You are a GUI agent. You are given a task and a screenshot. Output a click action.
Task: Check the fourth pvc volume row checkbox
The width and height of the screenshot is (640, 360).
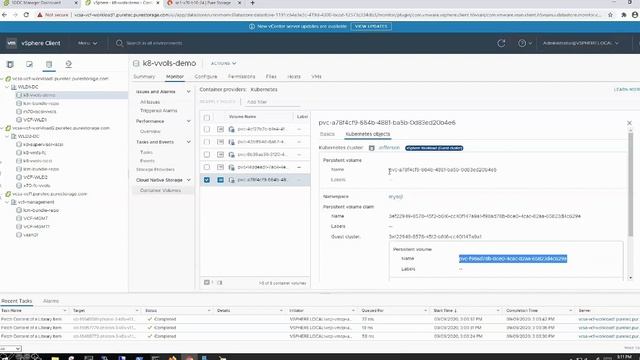point(207,167)
